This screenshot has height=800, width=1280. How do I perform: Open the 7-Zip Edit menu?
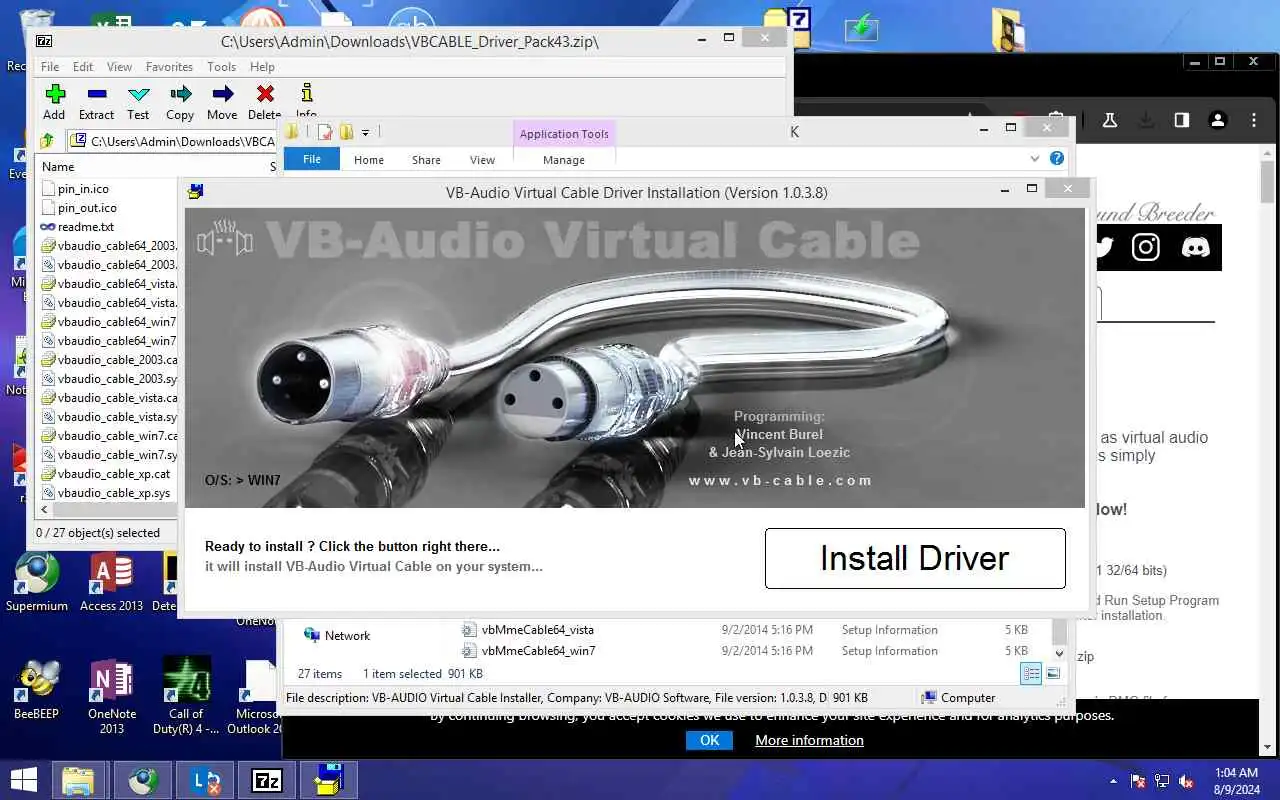83,67
